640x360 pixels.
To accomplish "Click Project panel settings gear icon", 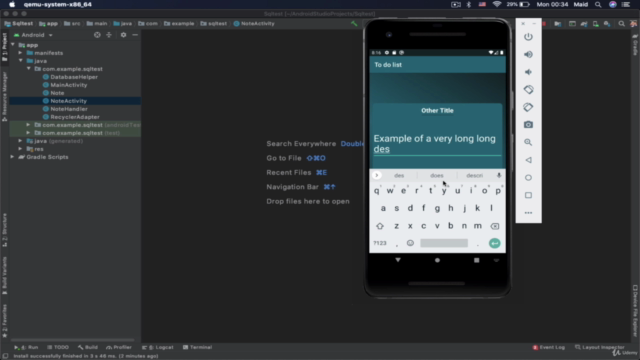I will click(123, 35).
